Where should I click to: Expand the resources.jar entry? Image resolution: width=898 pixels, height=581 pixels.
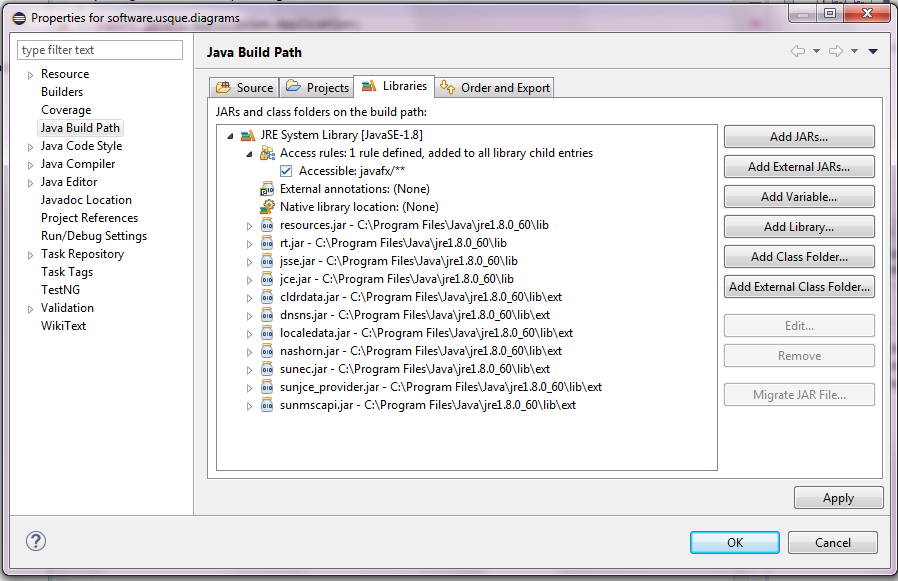coord(249,226)
